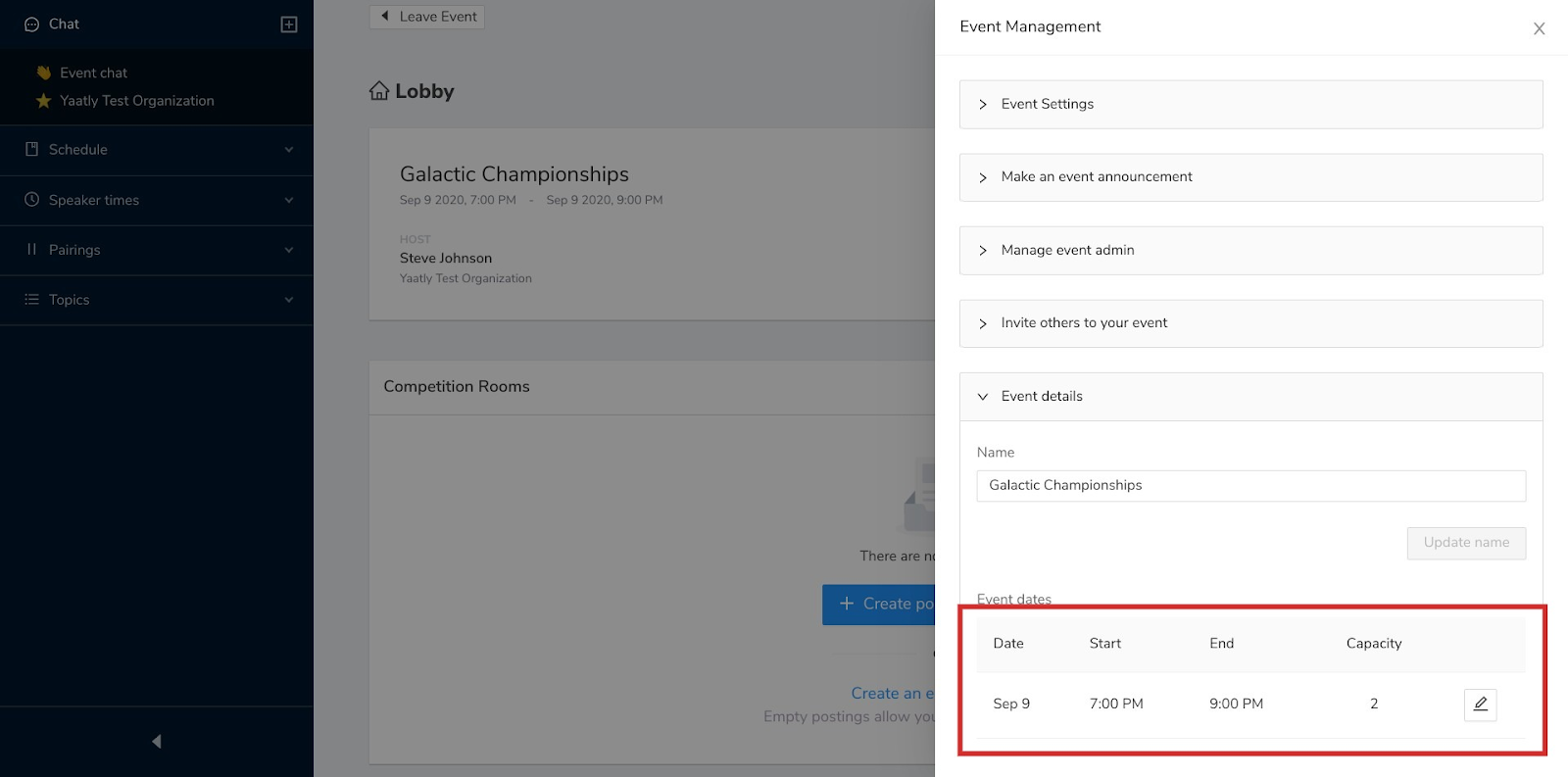1568x777 pixels.
Task: Expand the Schedule dropdown chevron
Action: (289, 150)
